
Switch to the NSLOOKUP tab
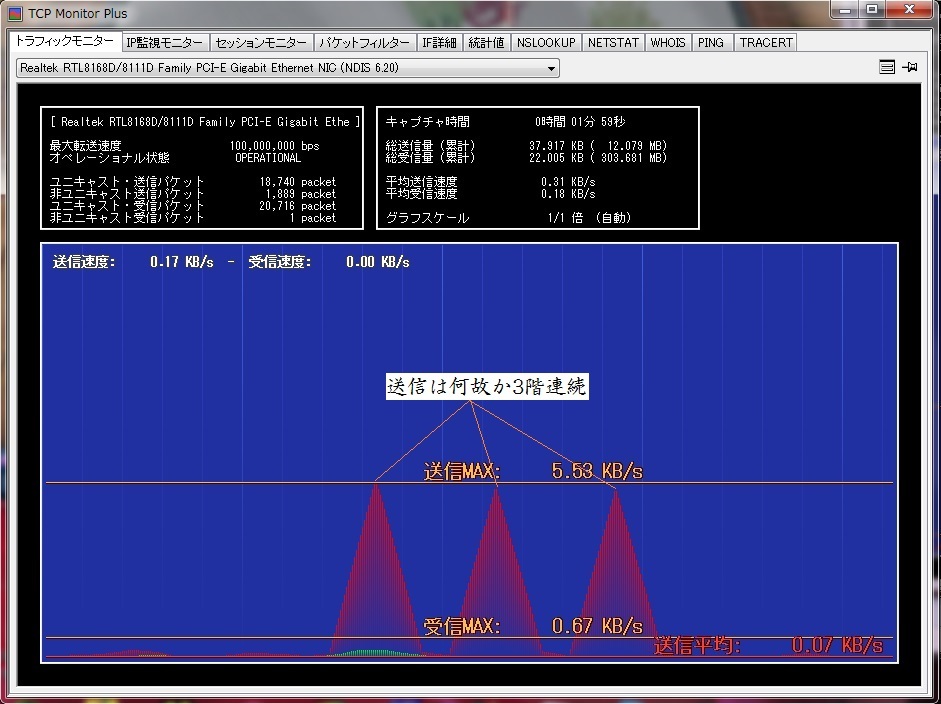click(546, 43)
